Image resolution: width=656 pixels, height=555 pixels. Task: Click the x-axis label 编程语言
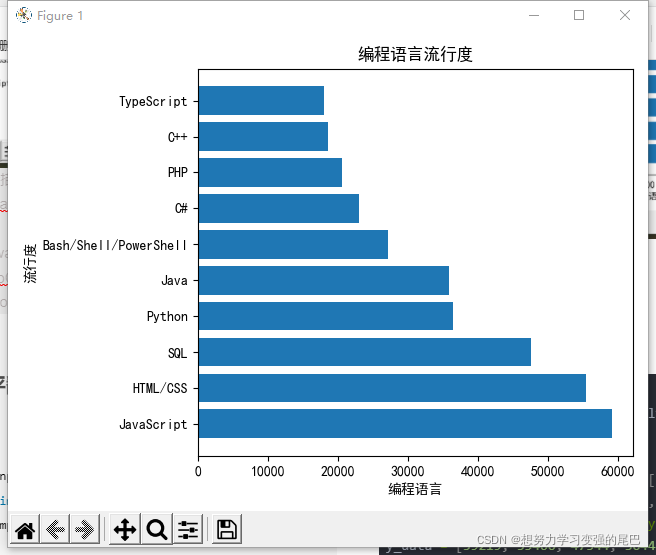pos(415,489)
